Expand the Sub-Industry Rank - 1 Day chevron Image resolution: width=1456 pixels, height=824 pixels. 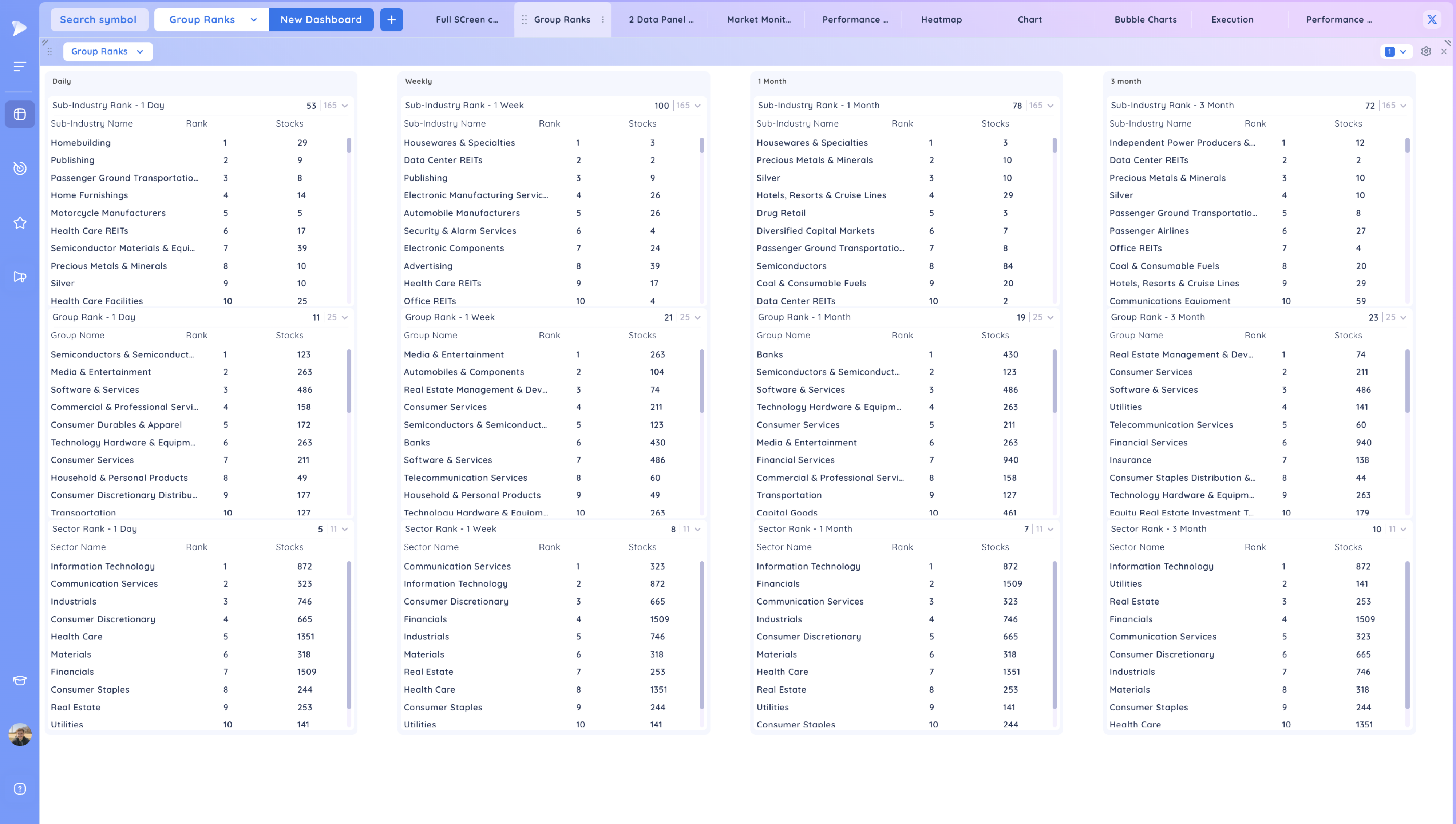click(345, 106)
